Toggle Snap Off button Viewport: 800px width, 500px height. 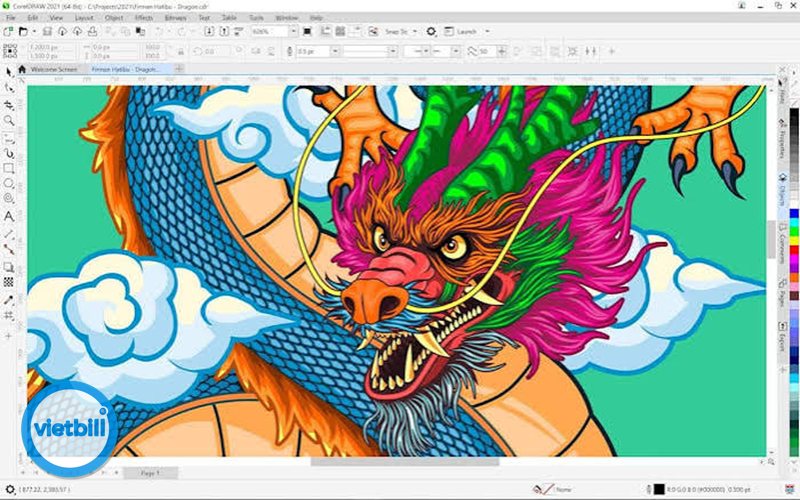[373, 32]
